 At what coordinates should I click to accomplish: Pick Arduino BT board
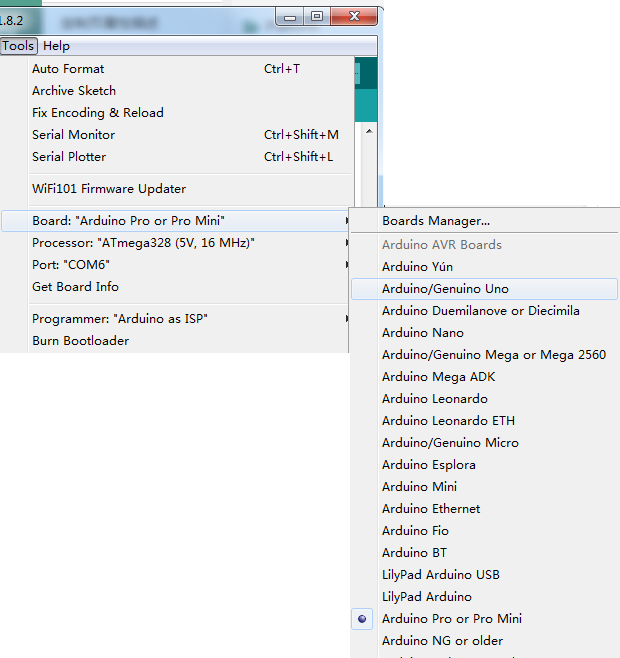484,553
